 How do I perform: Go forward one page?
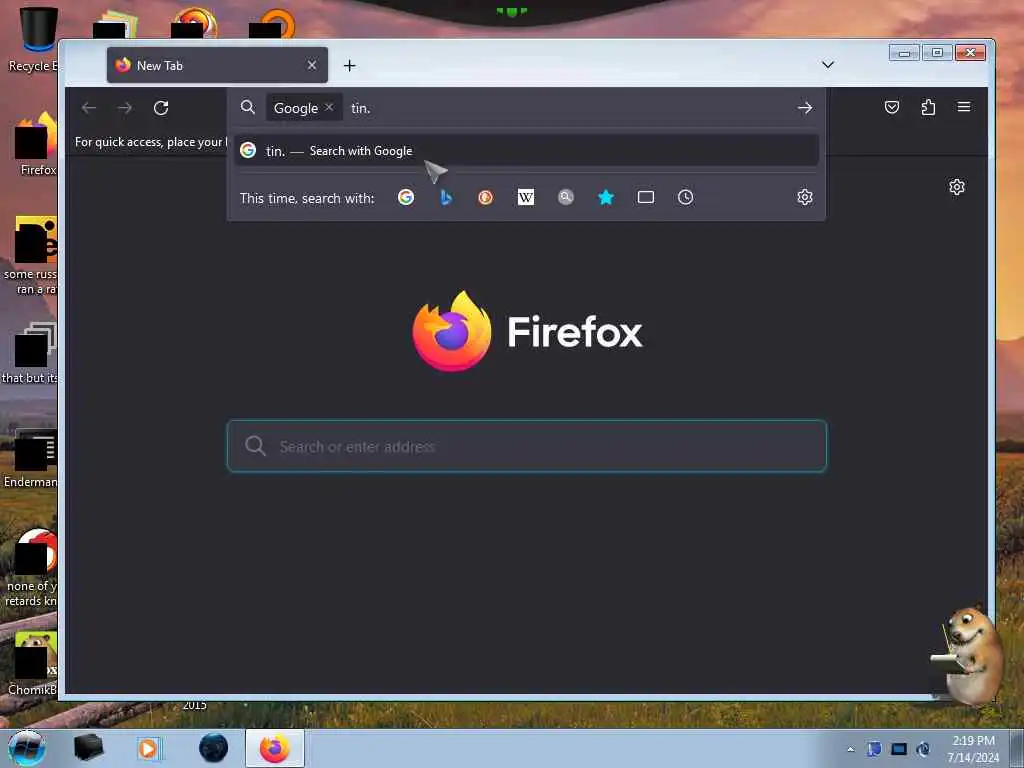coord(125,108)
